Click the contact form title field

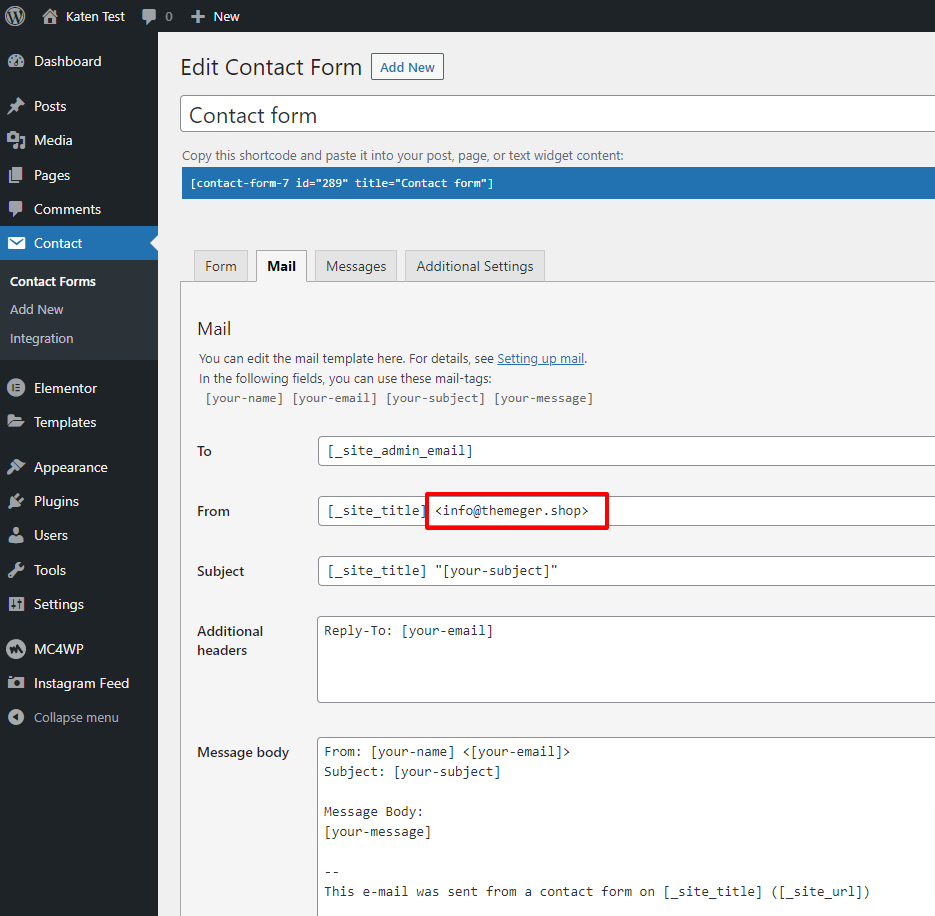pyautogui.click(x=558, y=114)
